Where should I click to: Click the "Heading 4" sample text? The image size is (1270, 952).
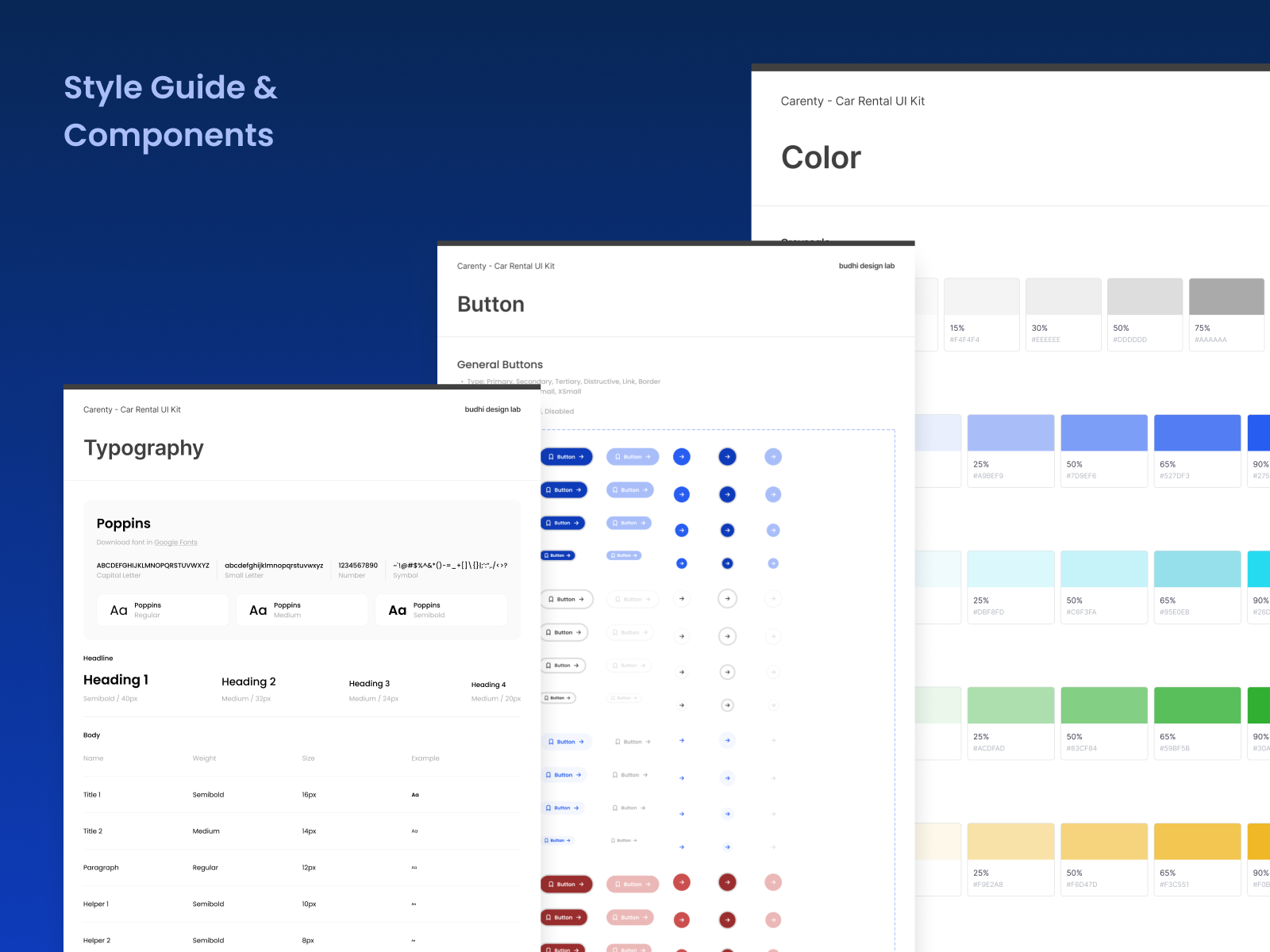click(x=488, y=685)
